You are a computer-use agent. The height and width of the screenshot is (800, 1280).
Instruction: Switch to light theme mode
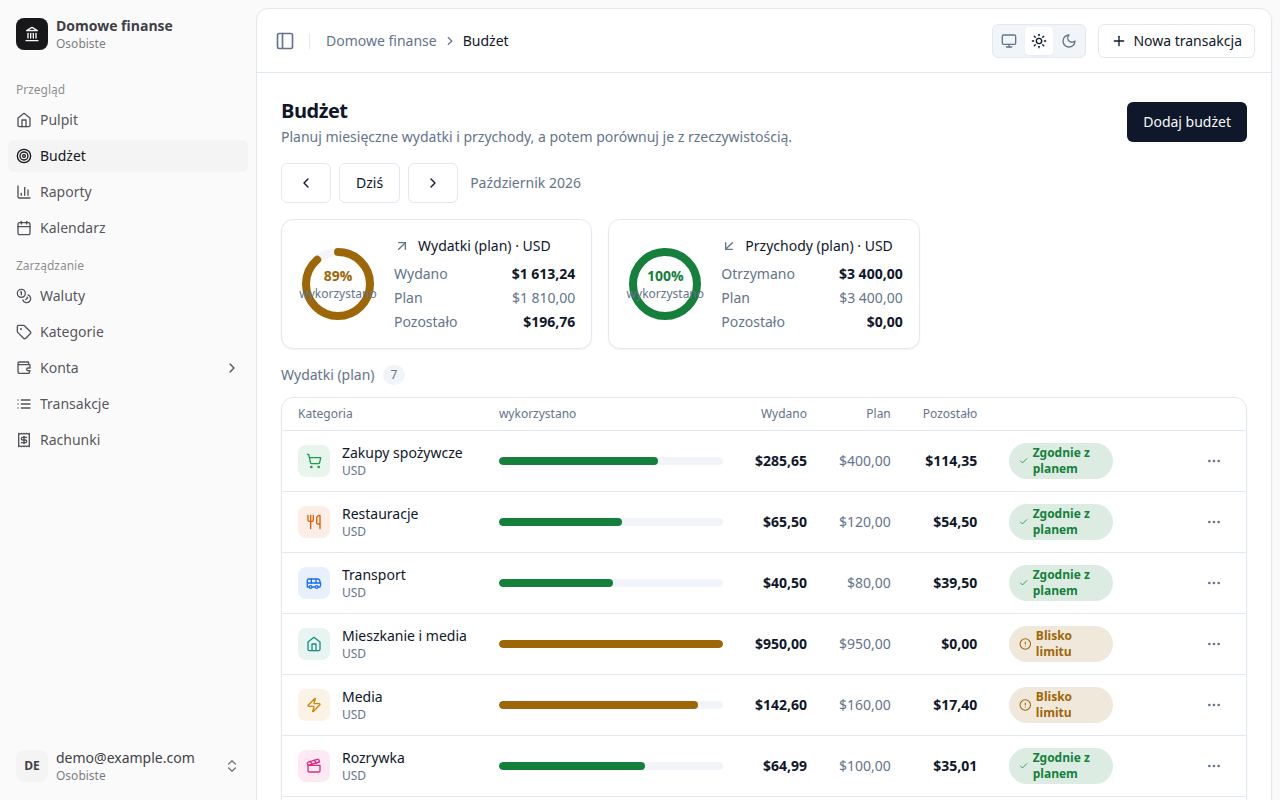[1039, 41]
